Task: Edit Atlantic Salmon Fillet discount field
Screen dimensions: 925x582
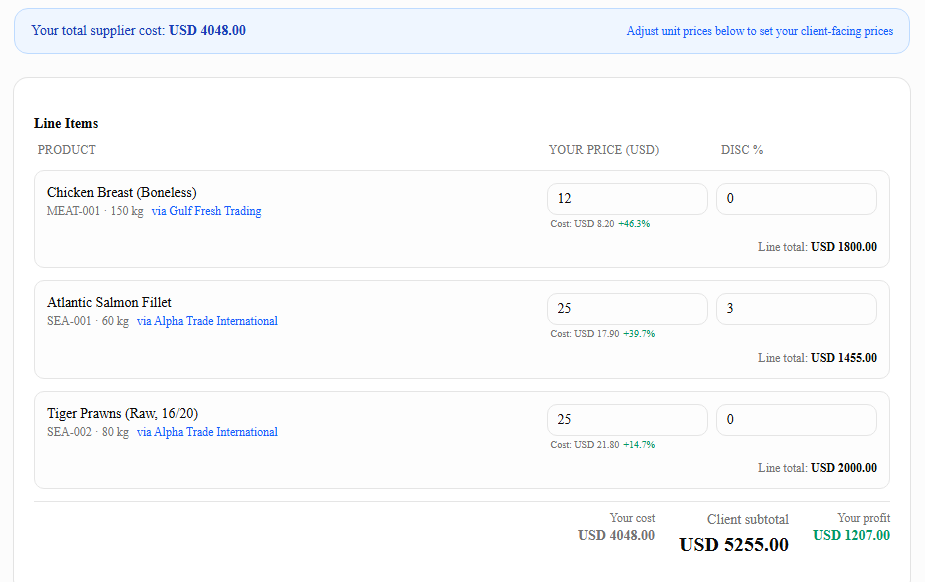Action: pyautogui.click(x=796, y=309)
